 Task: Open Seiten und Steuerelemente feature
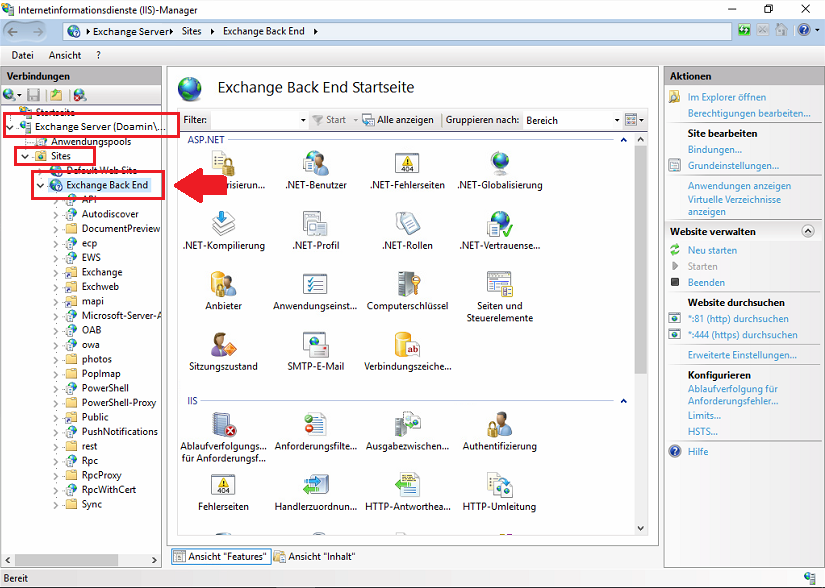[x=499, y=284]
